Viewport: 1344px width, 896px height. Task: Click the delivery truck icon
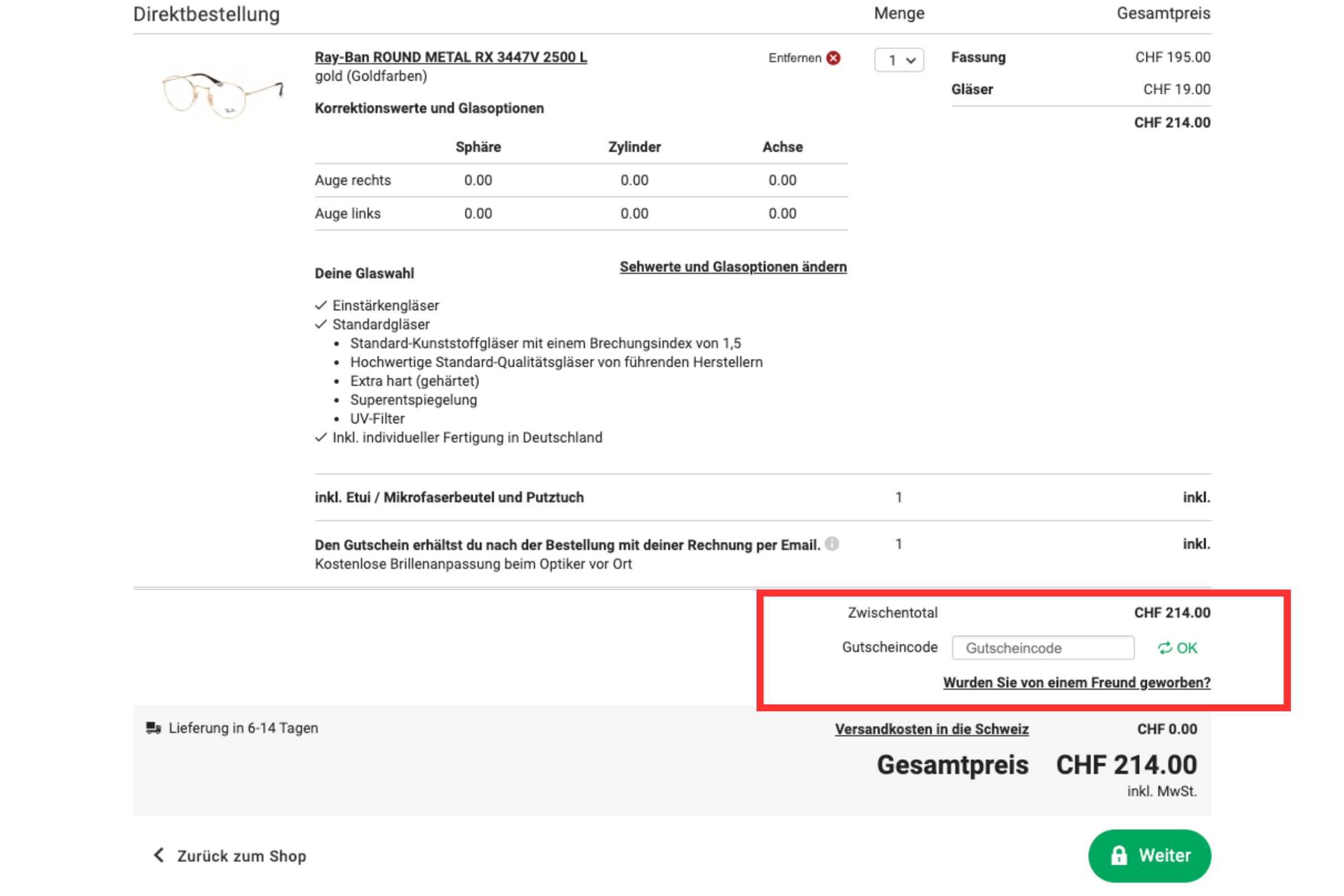[153, 728]
